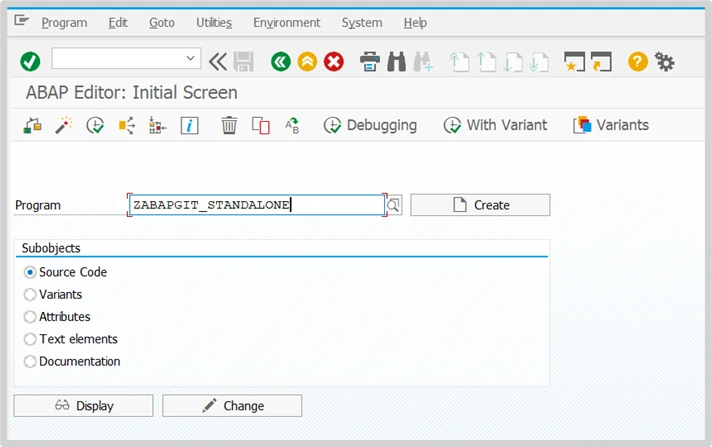Viewport: 712px width, 447px height.
Task: Open the Edit menu
Action: (118, 23)
